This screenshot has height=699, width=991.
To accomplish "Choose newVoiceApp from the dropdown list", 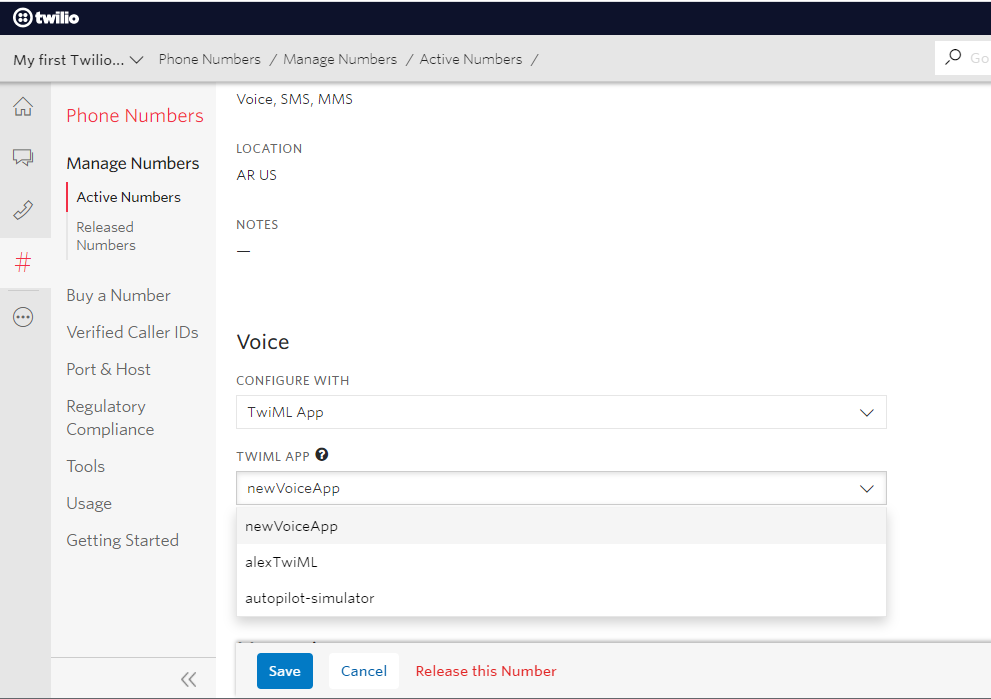I will point(561,526).
